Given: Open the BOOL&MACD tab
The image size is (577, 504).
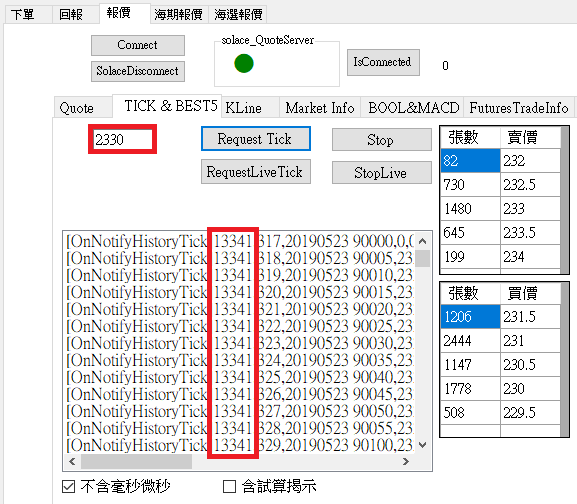Looking at the screenshot, I should (x=413, y=108).
